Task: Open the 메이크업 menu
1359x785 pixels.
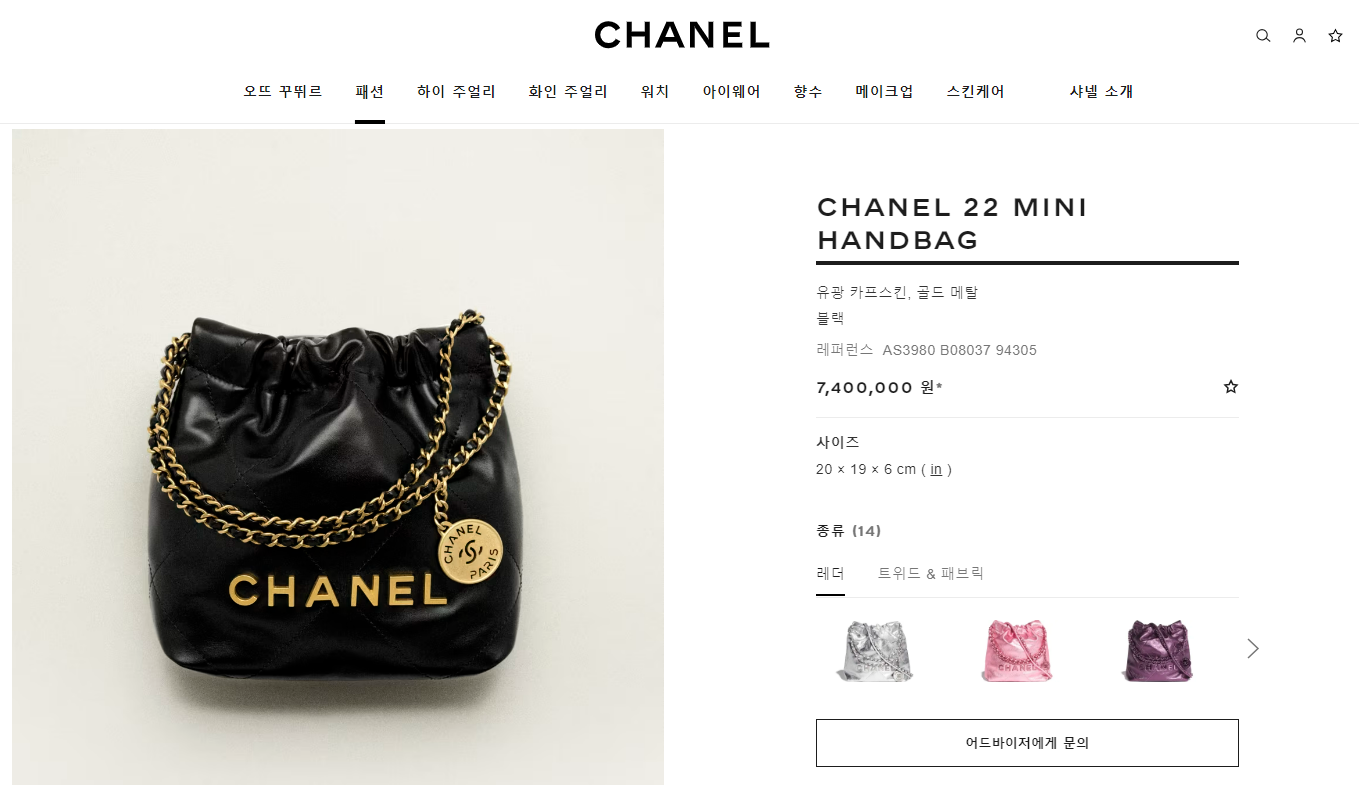Action: coord(884,91)
